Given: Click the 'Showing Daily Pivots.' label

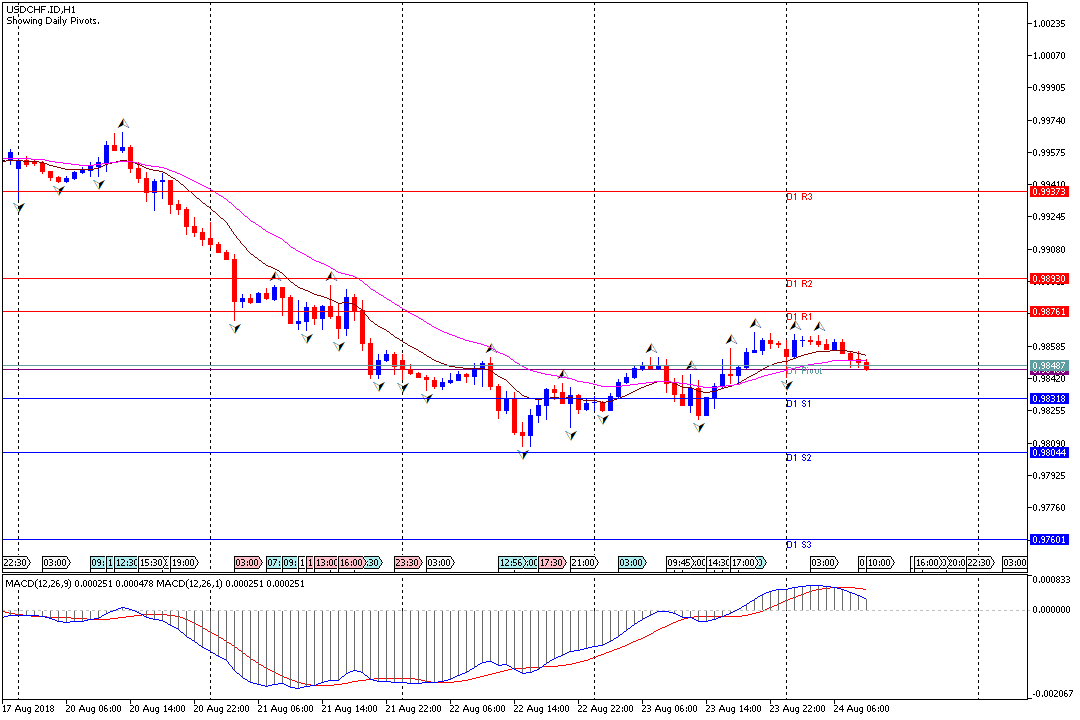Looking at the screenshot, I should (x=53, y=21).
